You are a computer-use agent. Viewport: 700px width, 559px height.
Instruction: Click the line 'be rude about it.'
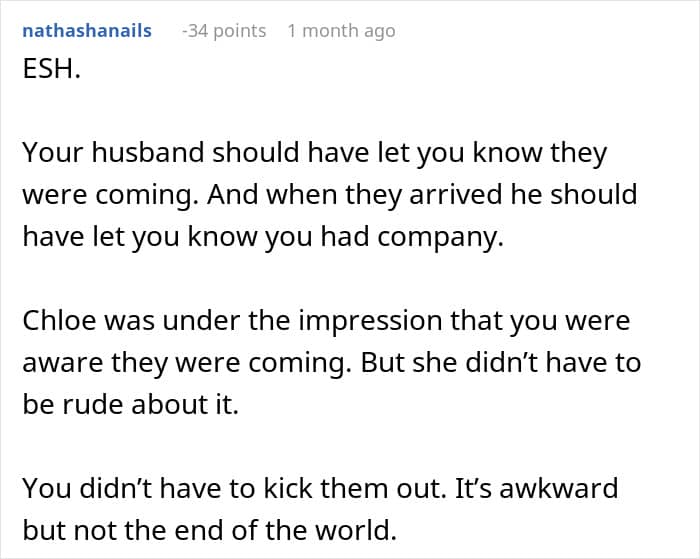click(x=131, y=404)
